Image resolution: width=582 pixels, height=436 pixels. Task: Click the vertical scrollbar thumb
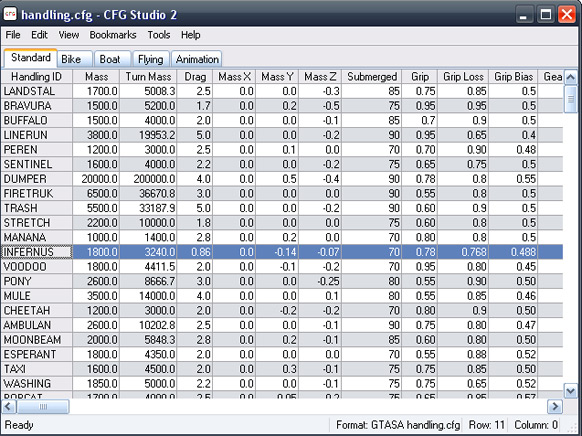[x=570, y=99]
